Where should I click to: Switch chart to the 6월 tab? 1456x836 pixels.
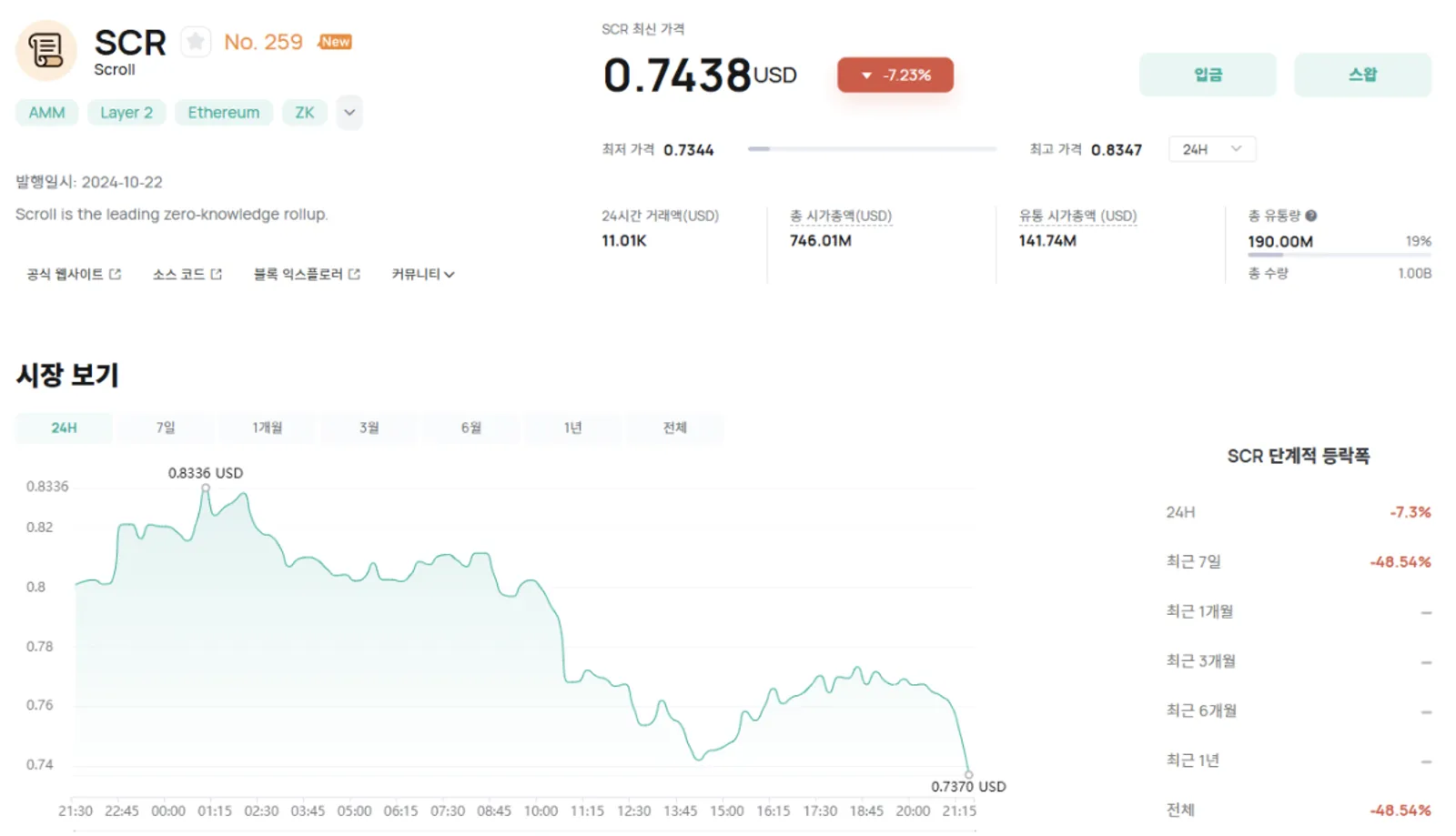click(x=471, y=428)
